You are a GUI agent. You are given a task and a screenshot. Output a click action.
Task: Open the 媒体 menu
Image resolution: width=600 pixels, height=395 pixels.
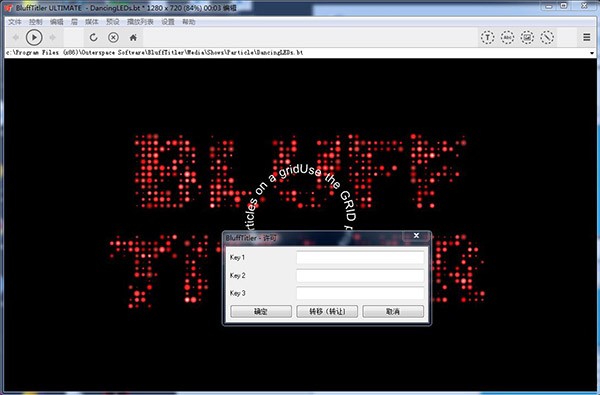(92, 22)
